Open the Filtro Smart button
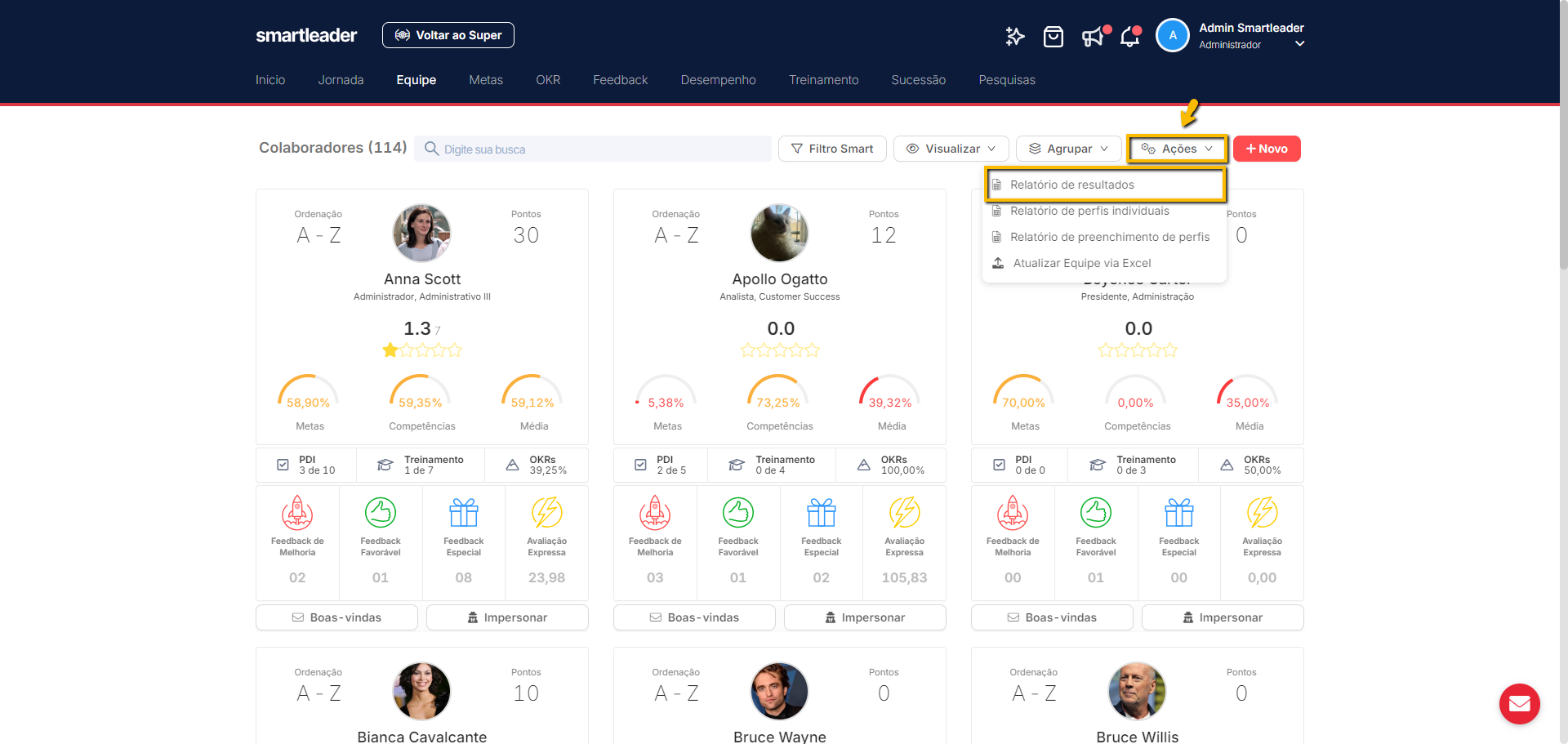1568x744 pixels. pyautogui.click(x=832, y=149)
